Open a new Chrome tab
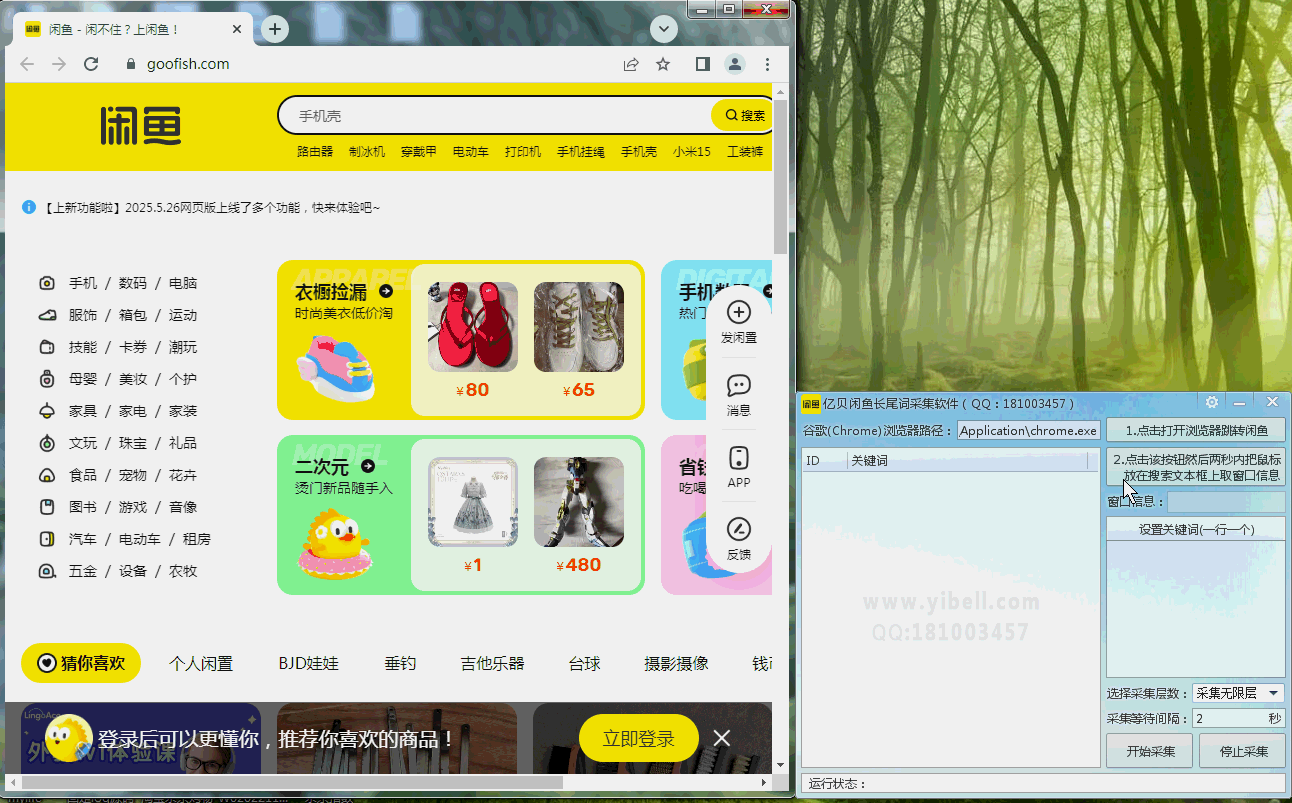Image resolution: width=1292 pixels, height=803 pixels. pyautogui.click(x=274, y=29)
